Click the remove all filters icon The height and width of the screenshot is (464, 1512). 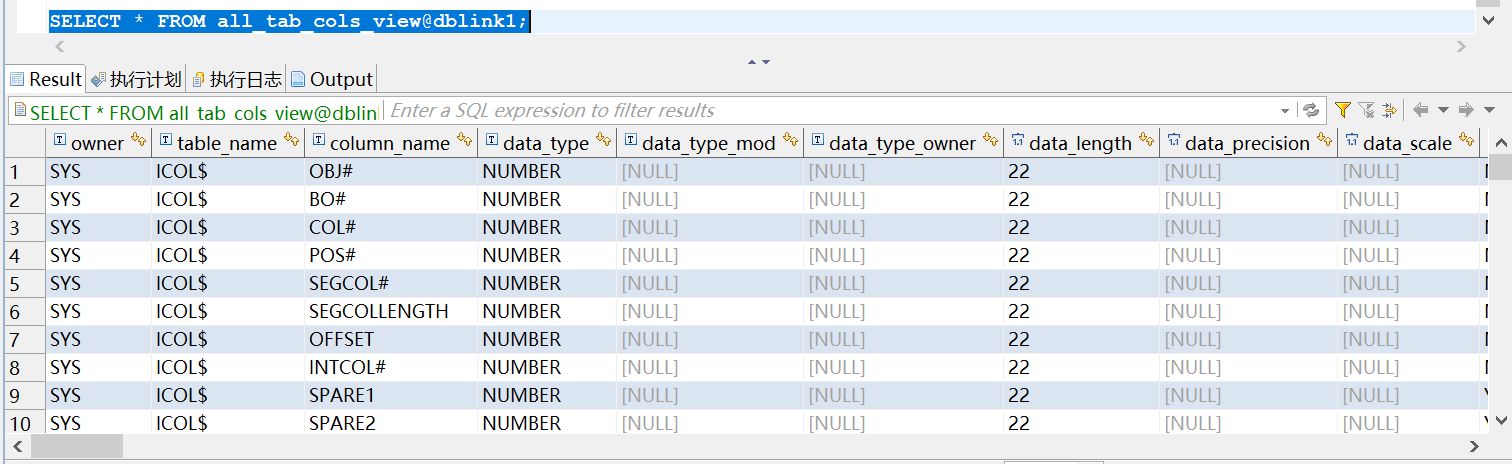[x=1366, y=110]
